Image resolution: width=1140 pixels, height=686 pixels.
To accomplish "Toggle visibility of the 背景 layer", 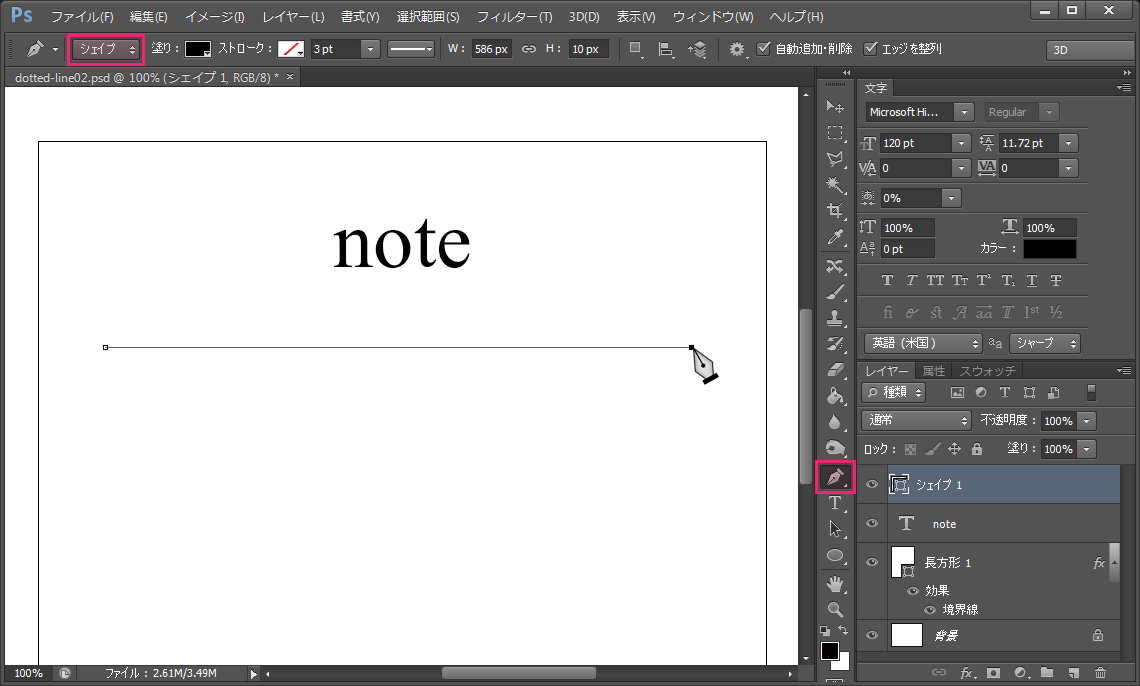I will pos(872,635).
